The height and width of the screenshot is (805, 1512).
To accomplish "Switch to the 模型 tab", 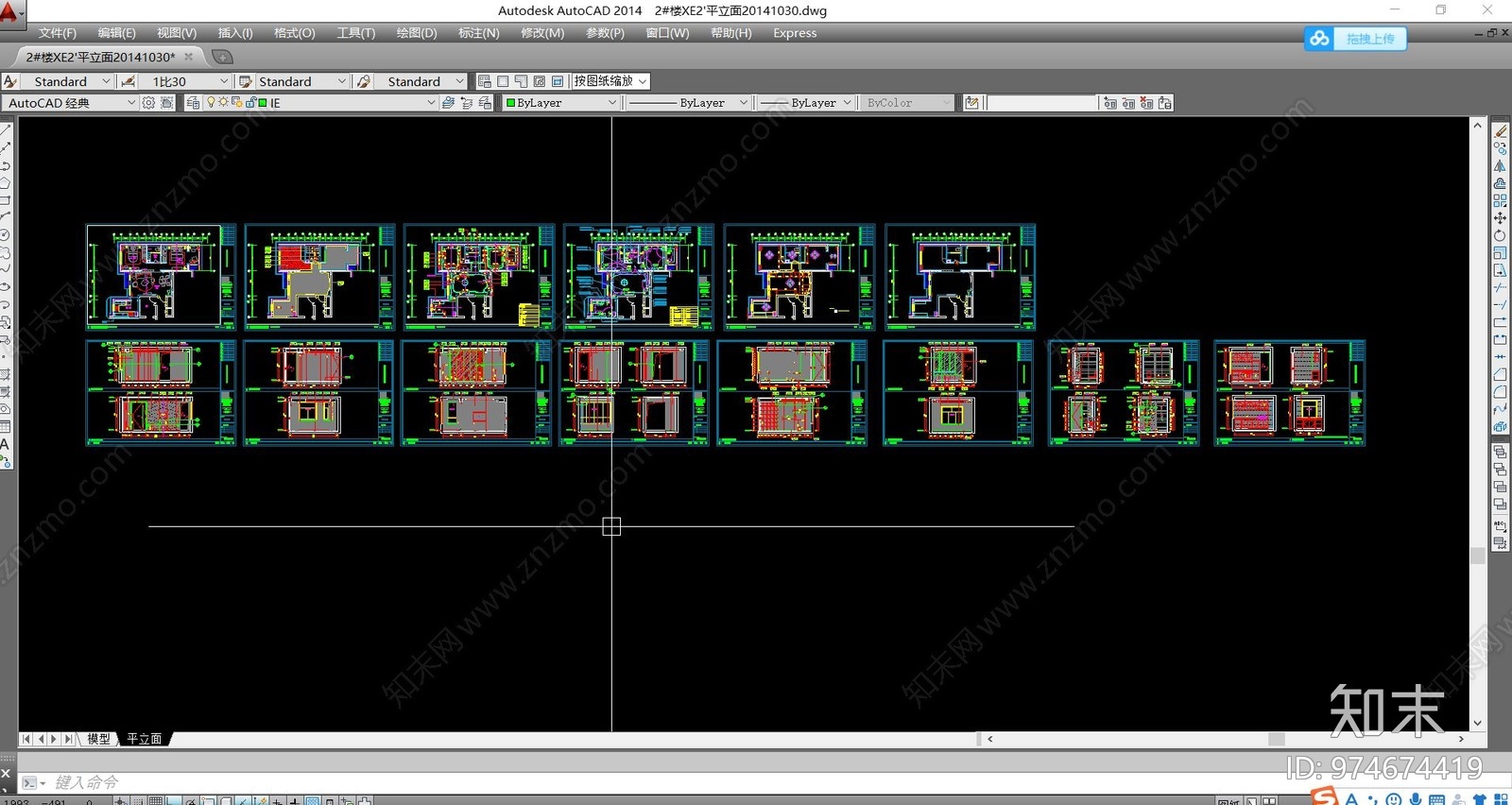I will coord(98,739).
